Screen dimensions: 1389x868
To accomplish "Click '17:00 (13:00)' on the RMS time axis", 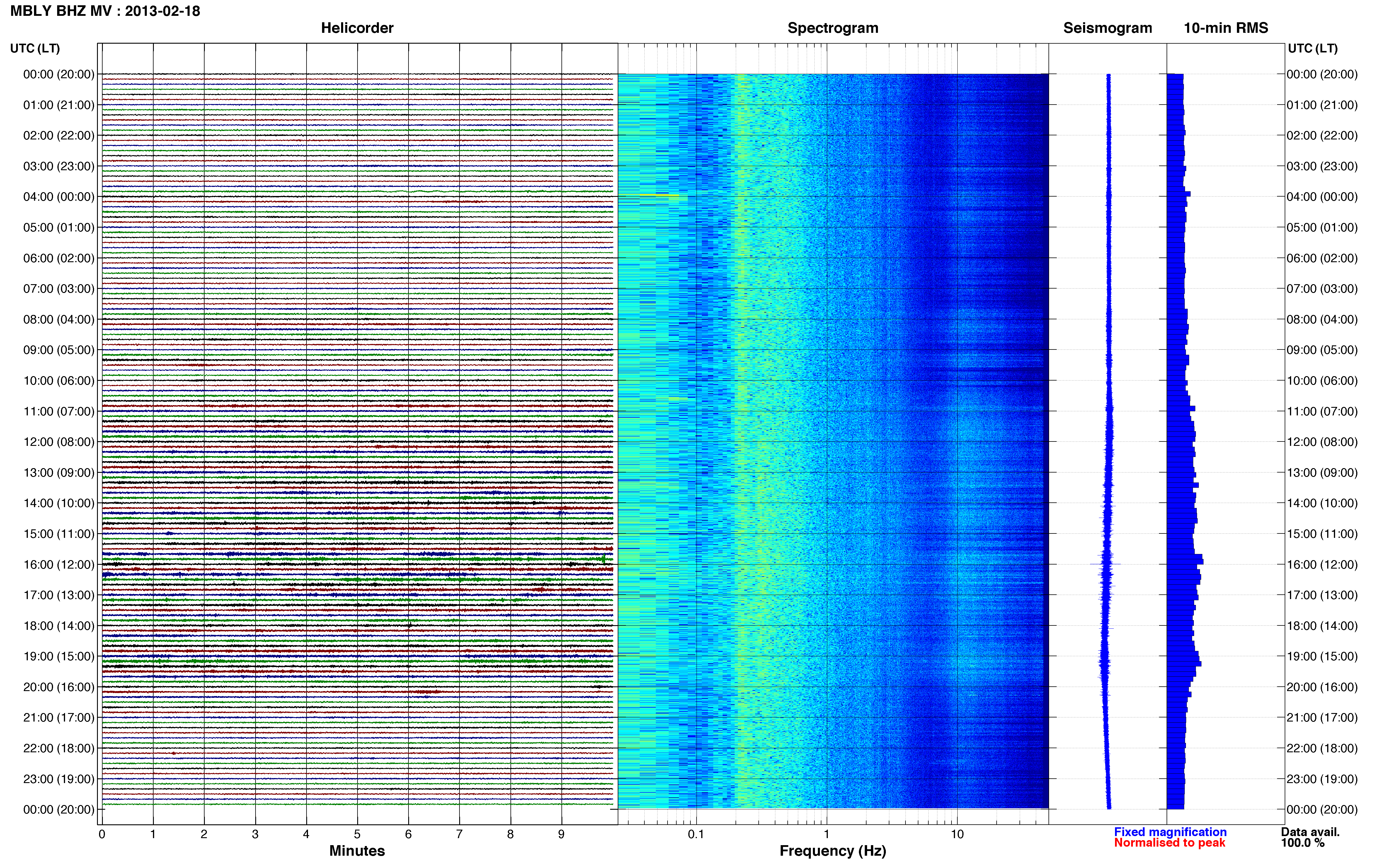I will 1322,595.
